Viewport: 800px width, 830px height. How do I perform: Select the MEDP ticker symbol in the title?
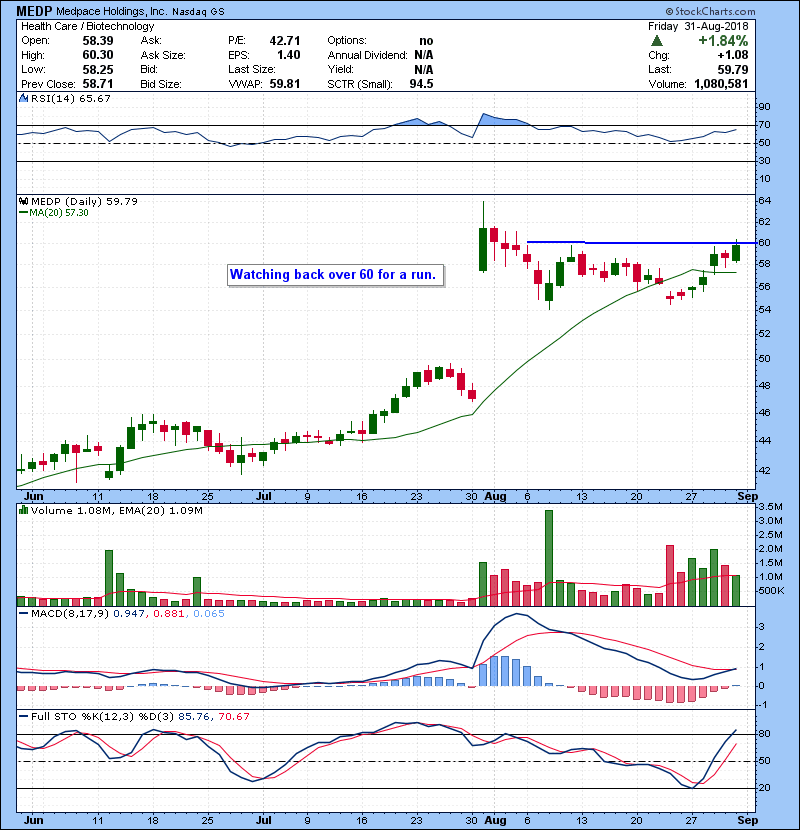tap(34, 11)
